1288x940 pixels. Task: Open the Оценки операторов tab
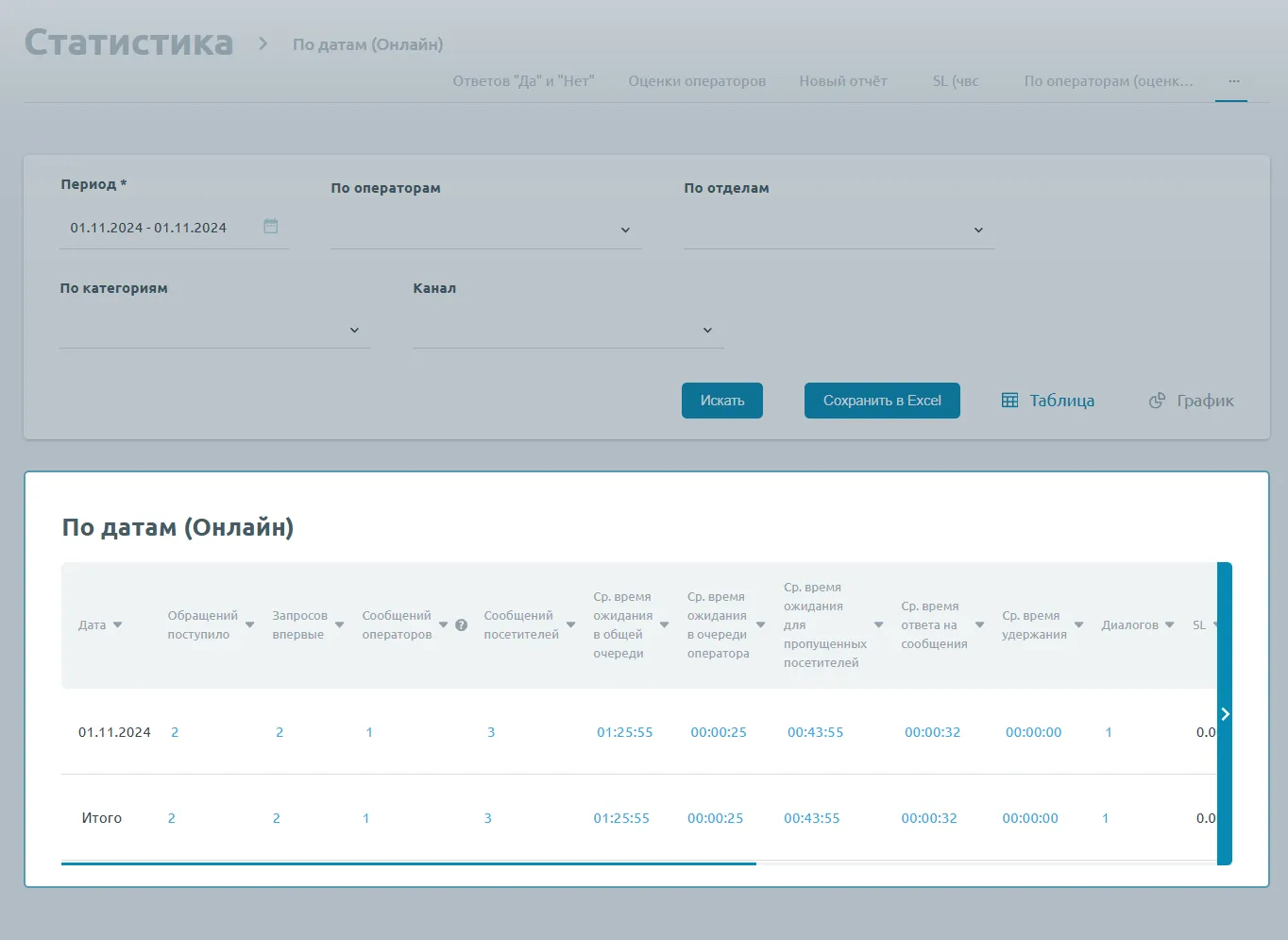pyautogui.click(x=697, y=81)
